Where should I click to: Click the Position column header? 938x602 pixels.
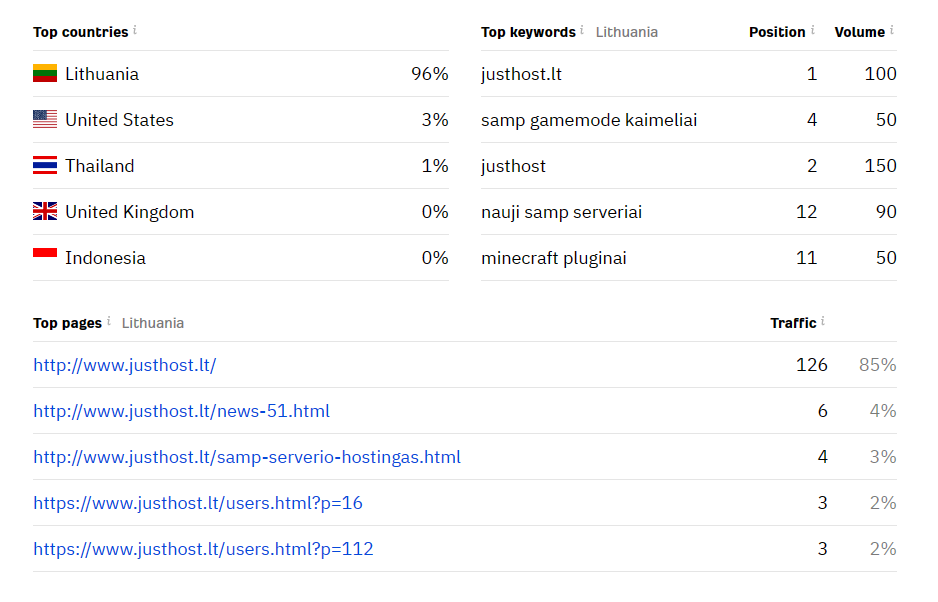[x=777, y=32]
